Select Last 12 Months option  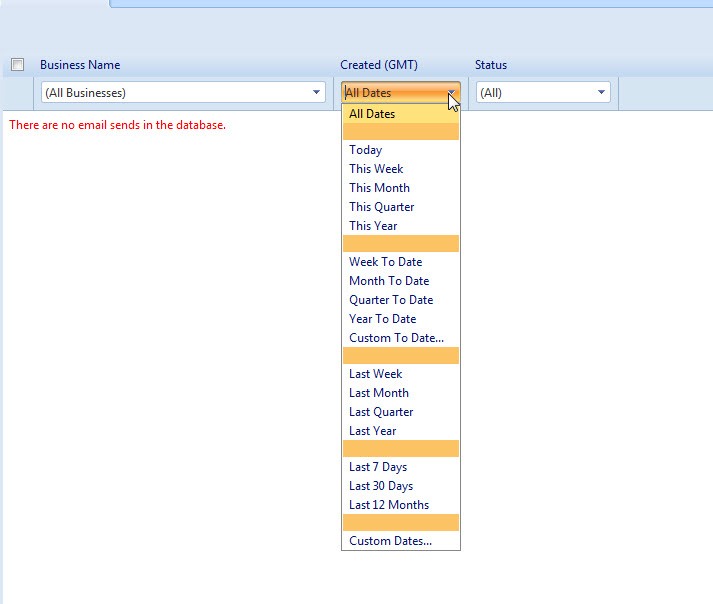(389, 505)
